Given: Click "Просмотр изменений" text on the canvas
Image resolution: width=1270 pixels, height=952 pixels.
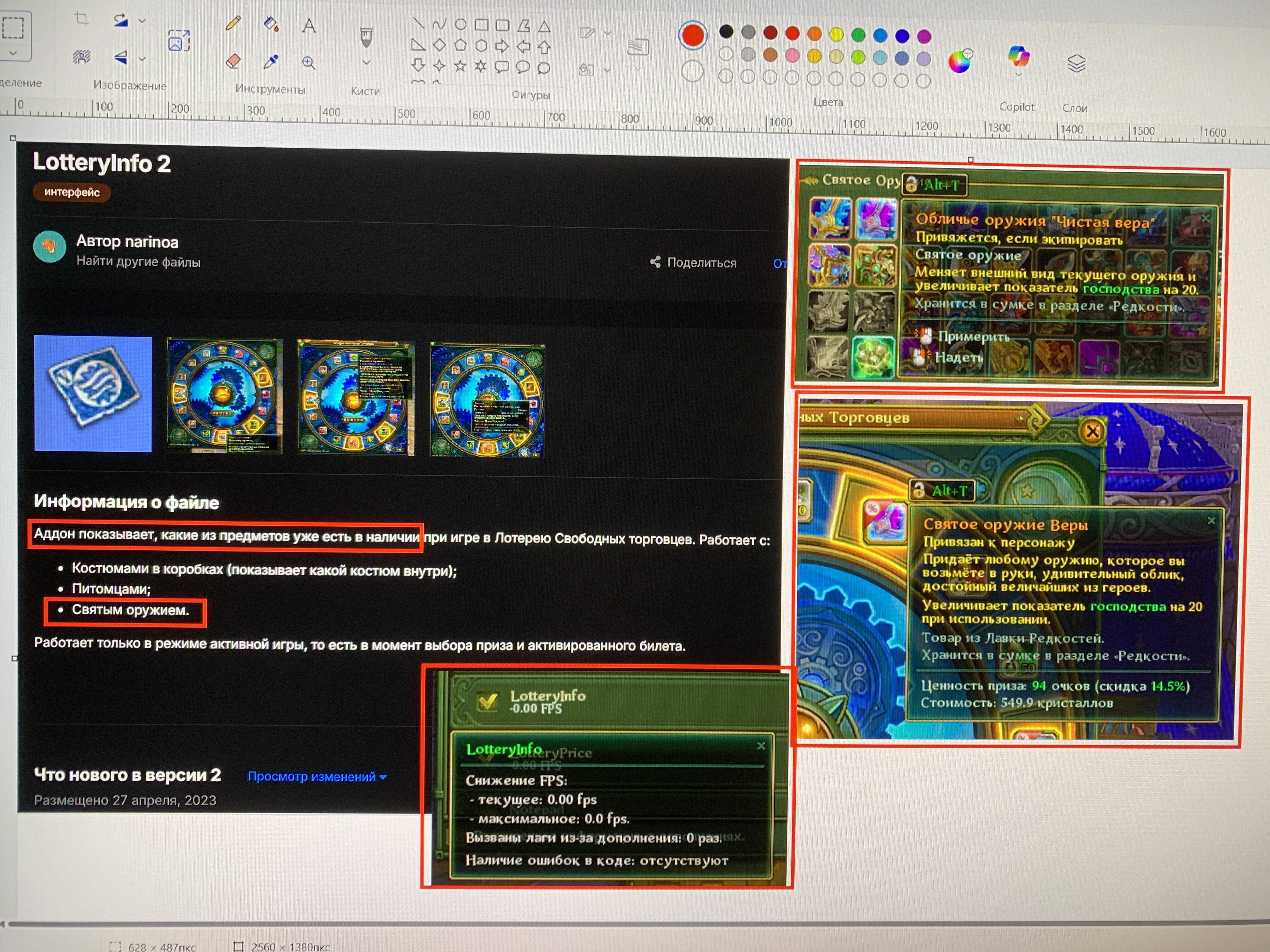Looking at the screenshot, I should coord(312,776).
